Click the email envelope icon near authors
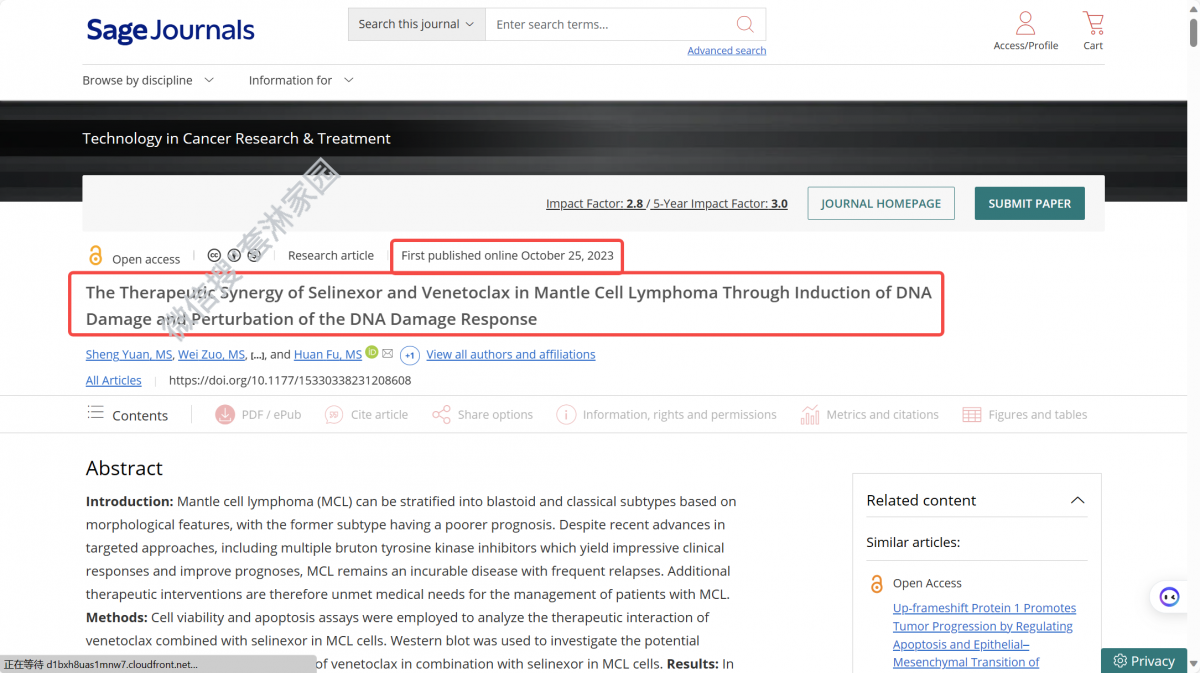Screen dimensions: 1200x673 (x=387, y=354)
